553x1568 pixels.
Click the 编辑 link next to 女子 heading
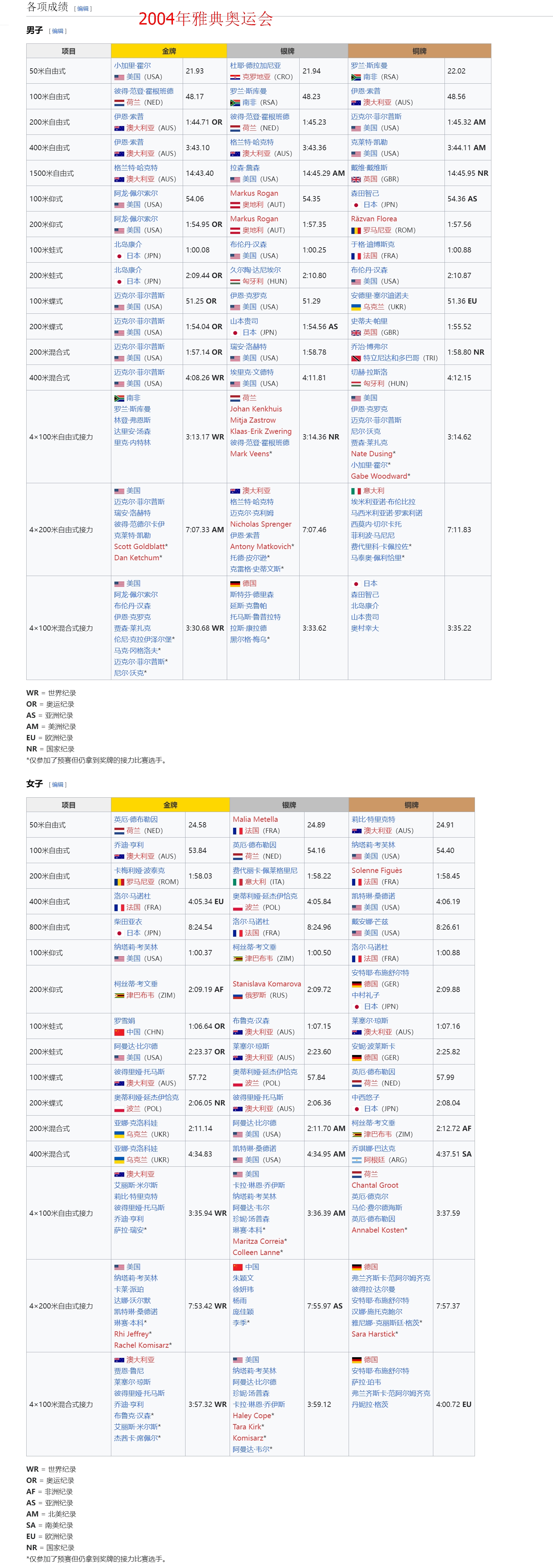(x=58, y=785)
